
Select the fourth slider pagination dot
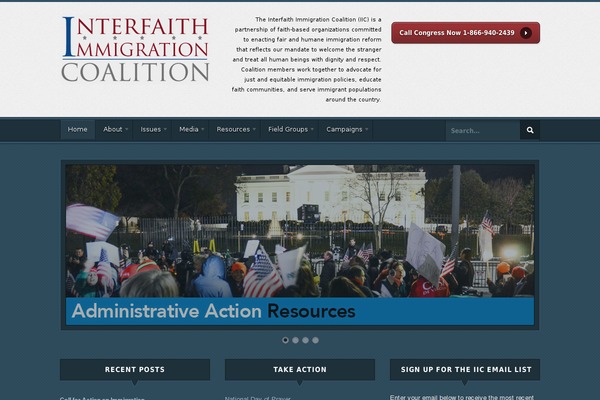click(315, 340)
